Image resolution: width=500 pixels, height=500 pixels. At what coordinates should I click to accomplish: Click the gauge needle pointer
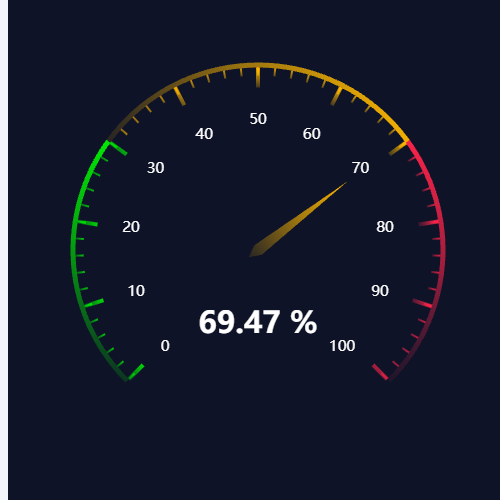(x=298, y=220)
